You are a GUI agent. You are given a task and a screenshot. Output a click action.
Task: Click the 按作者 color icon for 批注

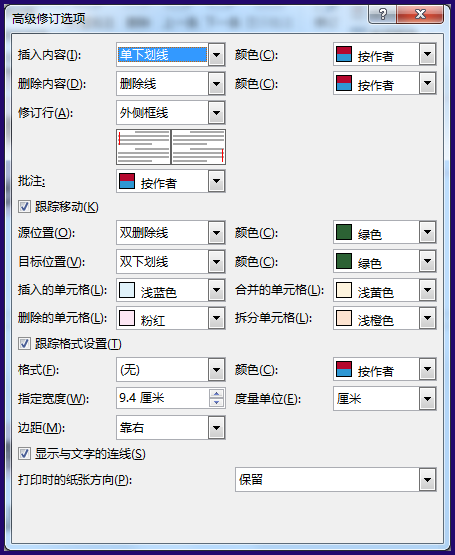[x=127, y=181]
